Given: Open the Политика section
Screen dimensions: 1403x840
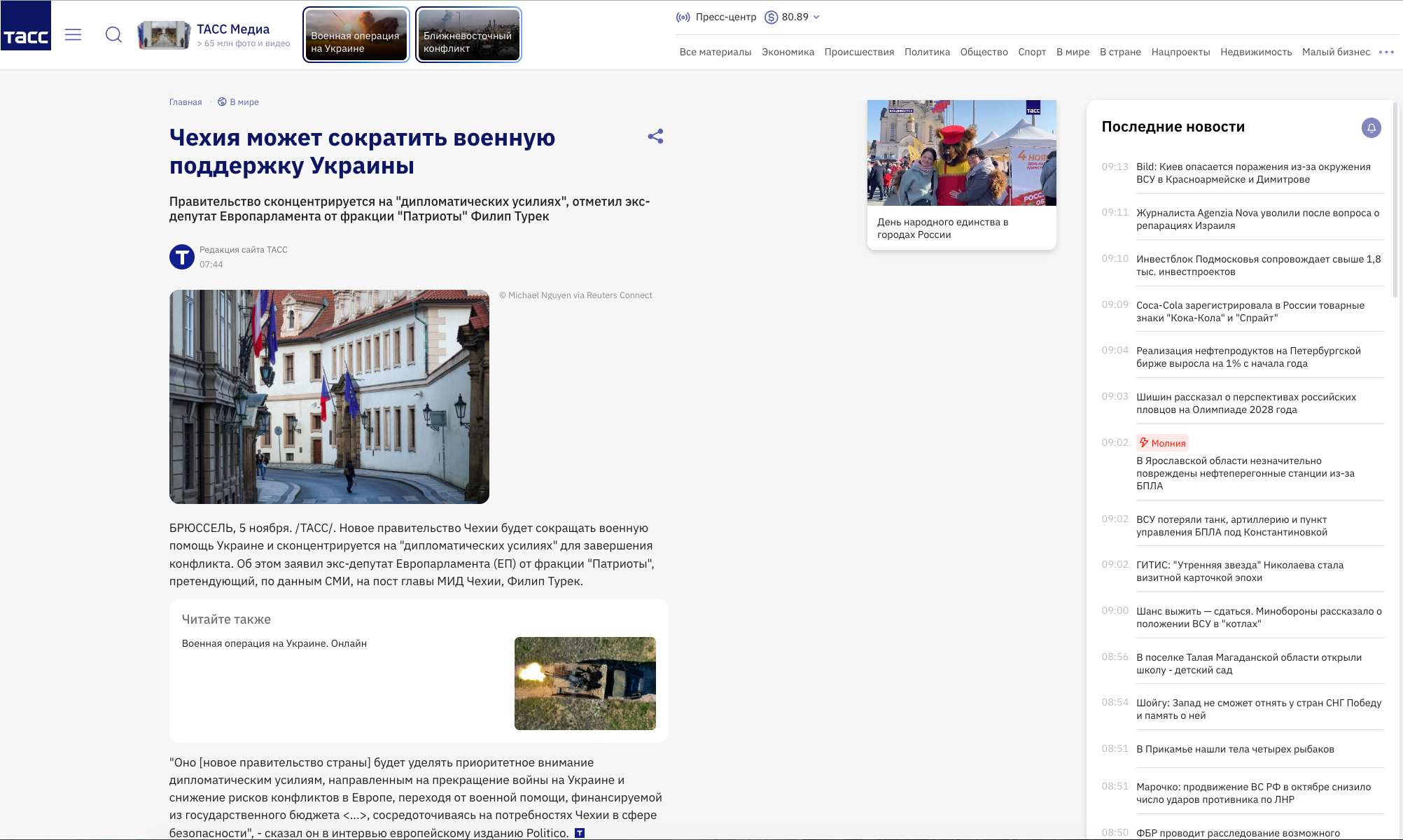Looking at the screenshot, I should (927, 52).
